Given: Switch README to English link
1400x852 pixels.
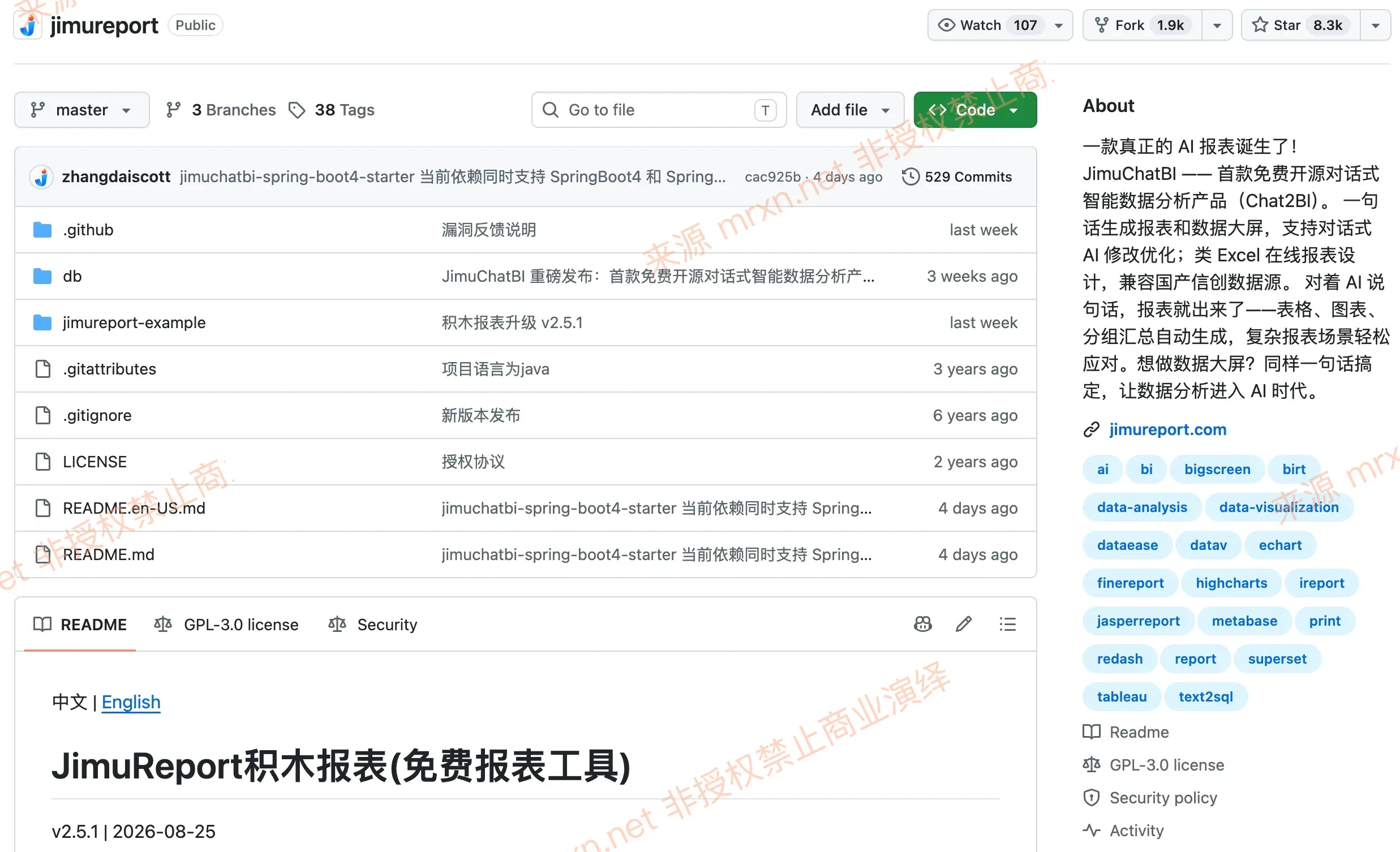Looking at the screenshot, I should click(131, 702).
